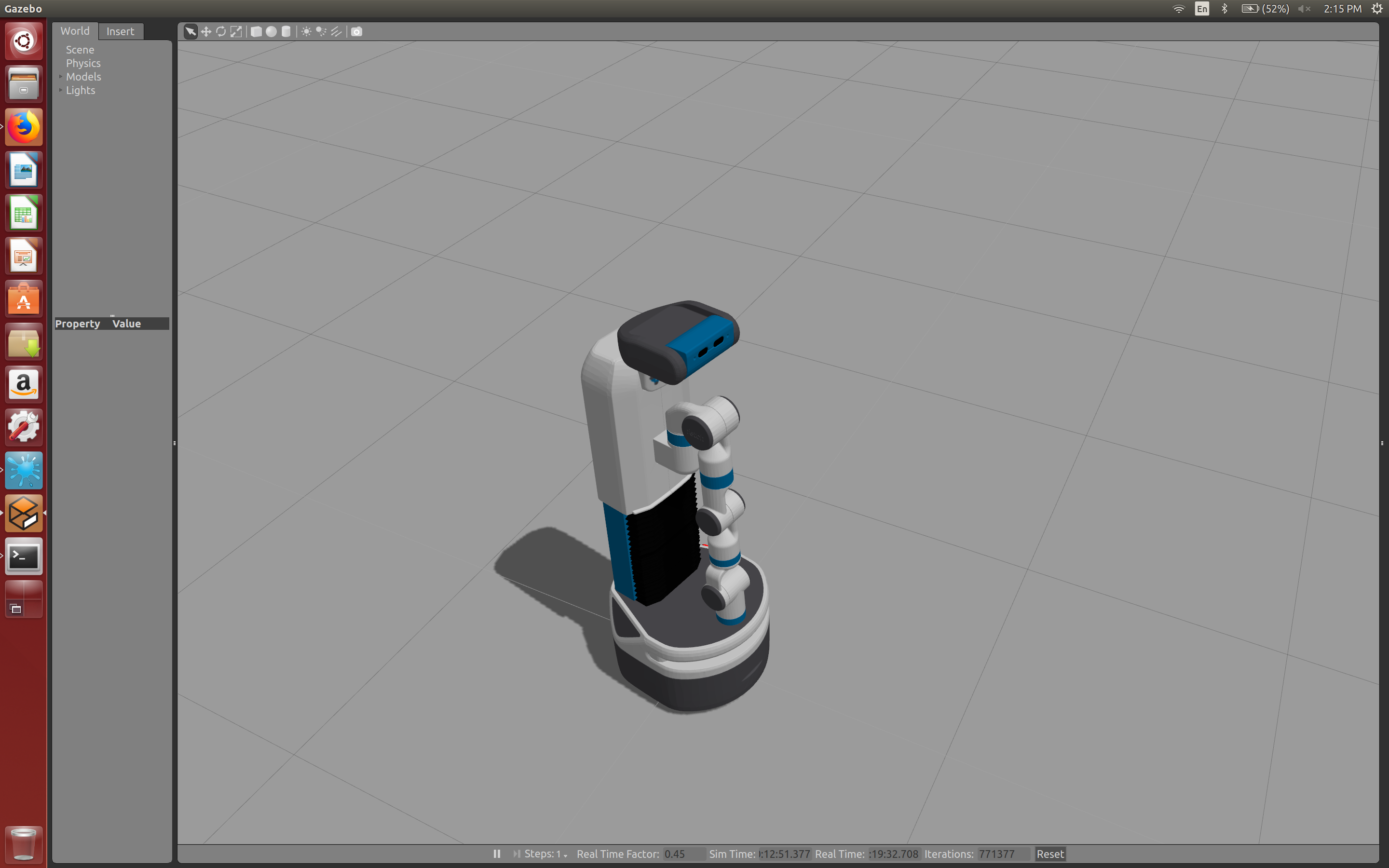Pause the simulation
Screen dimensions: 1389x868
click(x=497, y=854)
